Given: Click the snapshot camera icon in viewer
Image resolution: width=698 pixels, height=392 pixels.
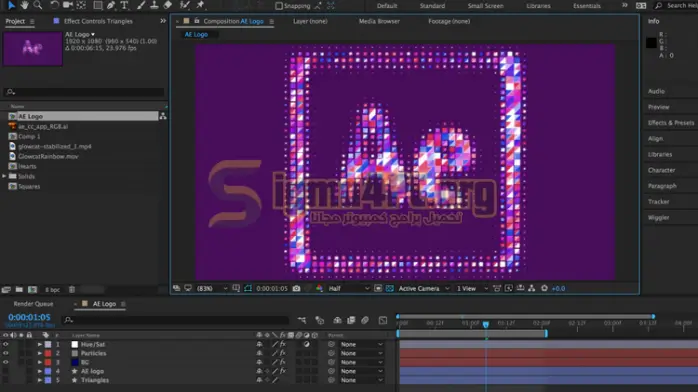Looking at the screenshot, I should pyautogui.click(x=296, y=288).
